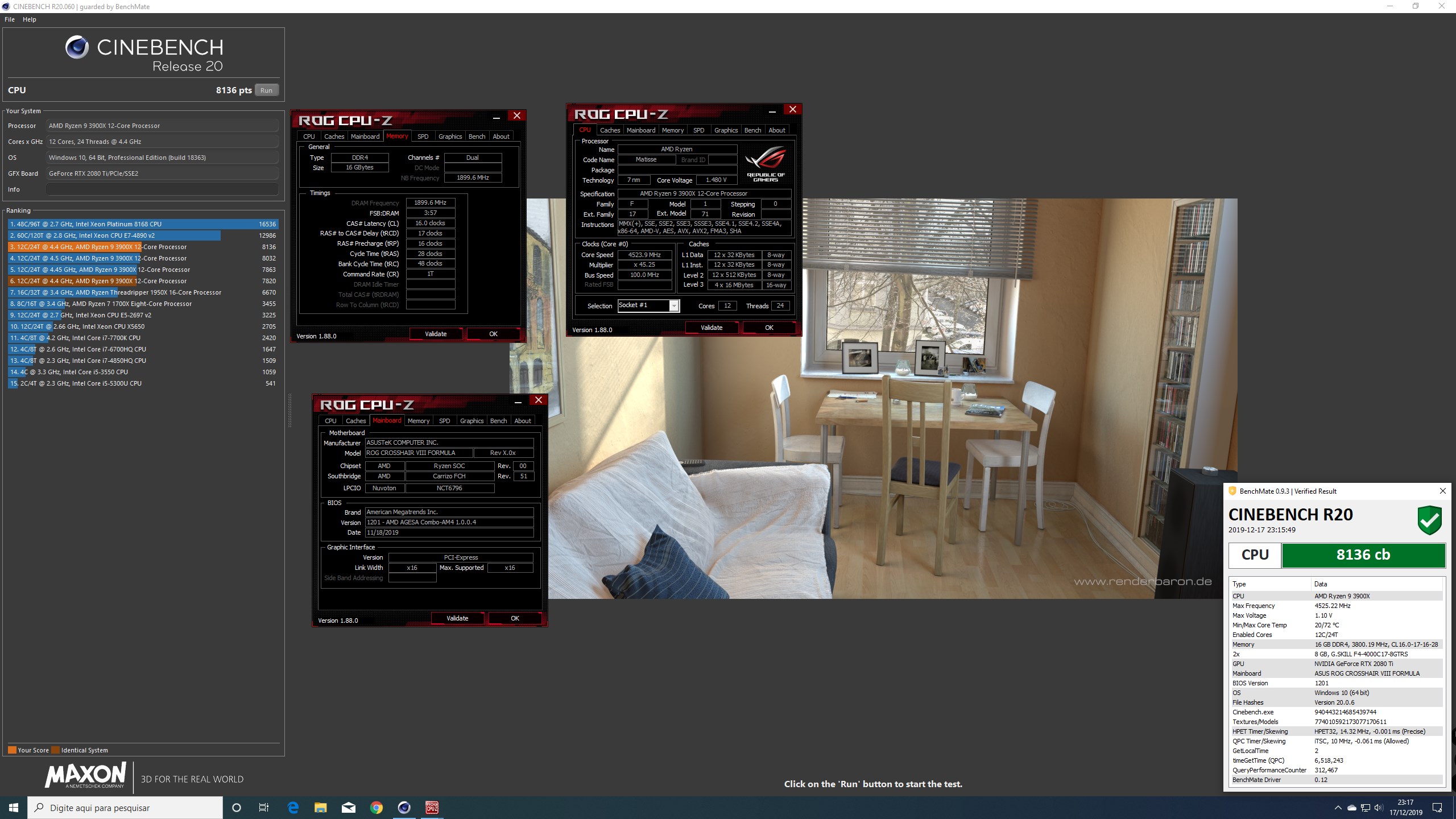Click OK in the CPU tab CPU-Z window
1456x819 pixels.
pos(769,328)
